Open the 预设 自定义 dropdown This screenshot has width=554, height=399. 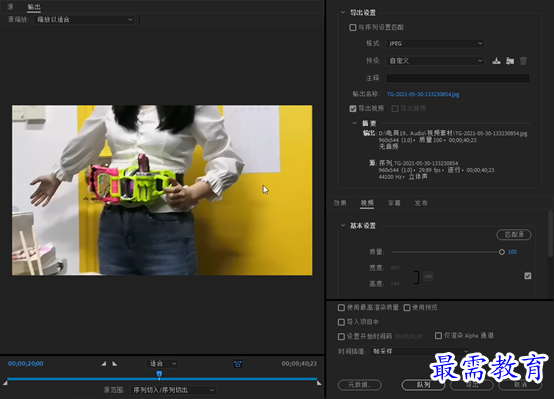coord(435,61)
